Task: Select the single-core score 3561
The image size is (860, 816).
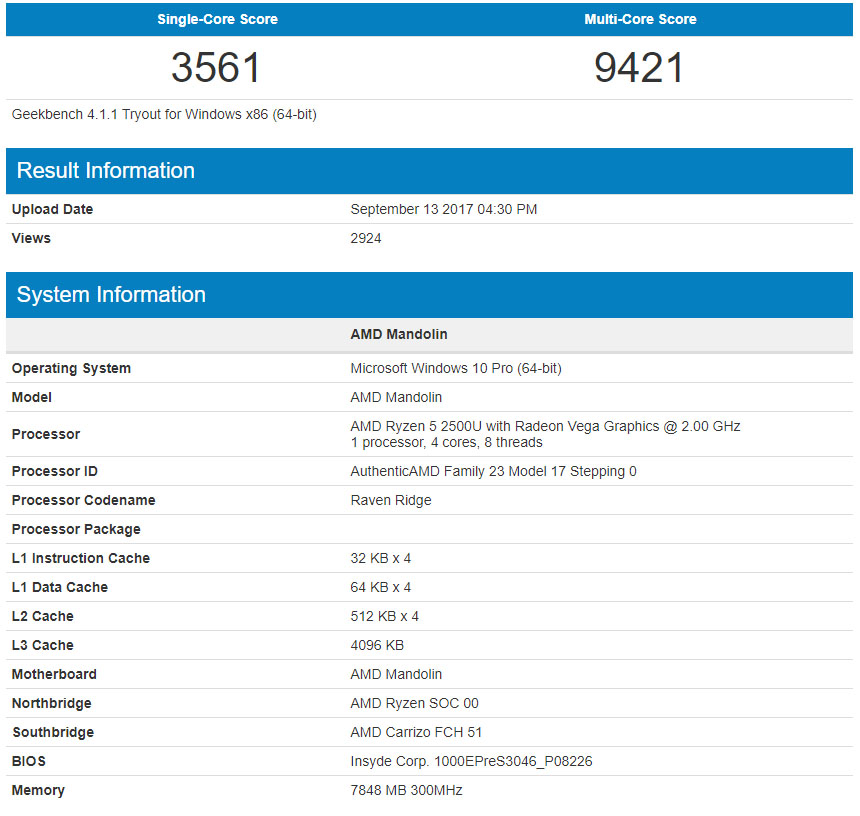Action: (x=216, y=67)
